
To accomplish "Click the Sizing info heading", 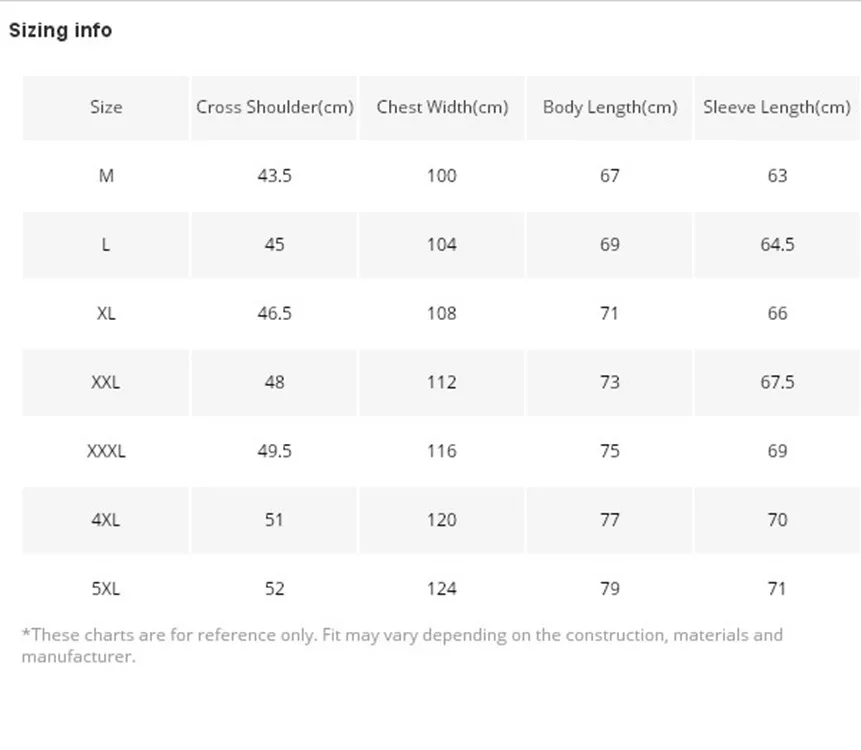I will click(60, 31).
